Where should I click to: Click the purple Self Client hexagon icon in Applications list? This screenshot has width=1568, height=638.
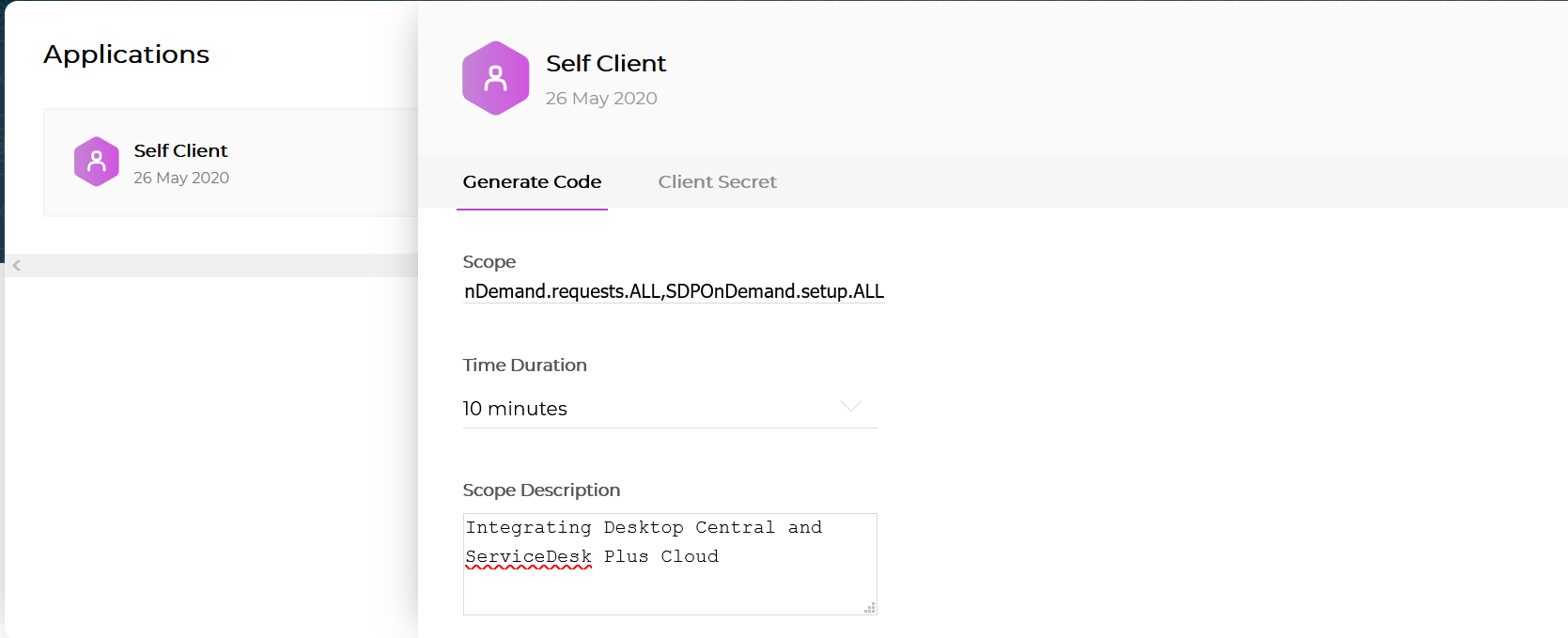pyautogui.click(x=97, y=162)
